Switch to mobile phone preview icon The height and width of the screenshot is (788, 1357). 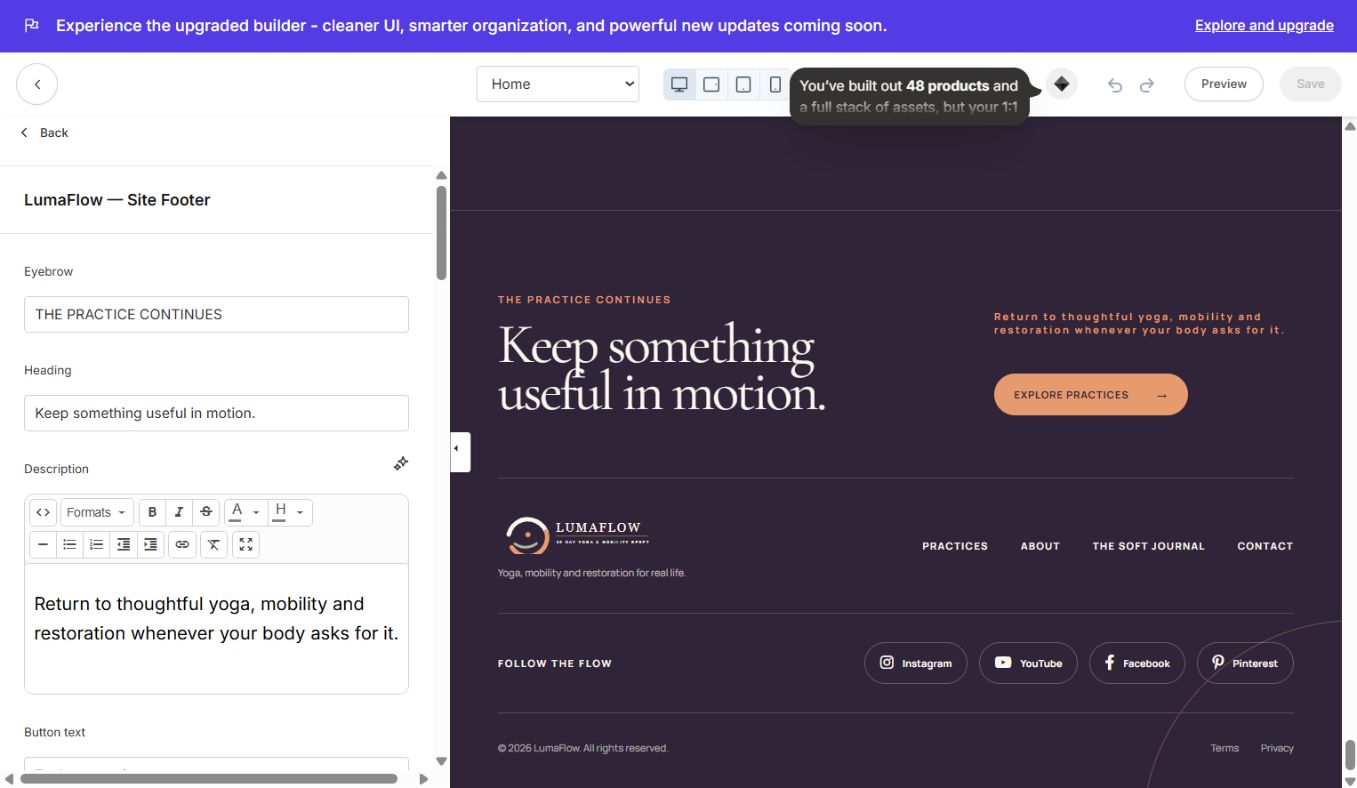click(775, 84)
